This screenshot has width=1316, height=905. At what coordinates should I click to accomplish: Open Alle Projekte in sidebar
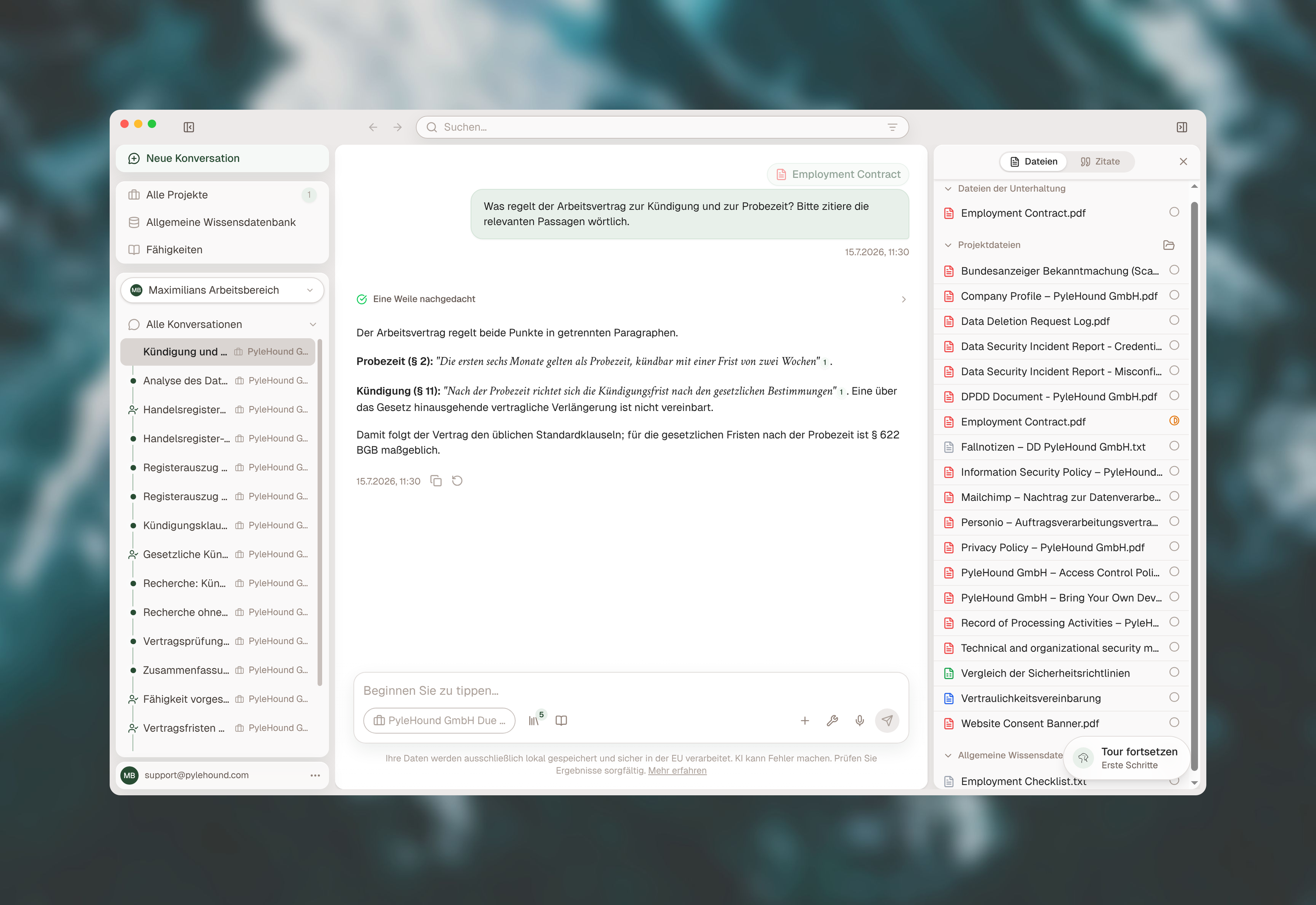[222, 195]
